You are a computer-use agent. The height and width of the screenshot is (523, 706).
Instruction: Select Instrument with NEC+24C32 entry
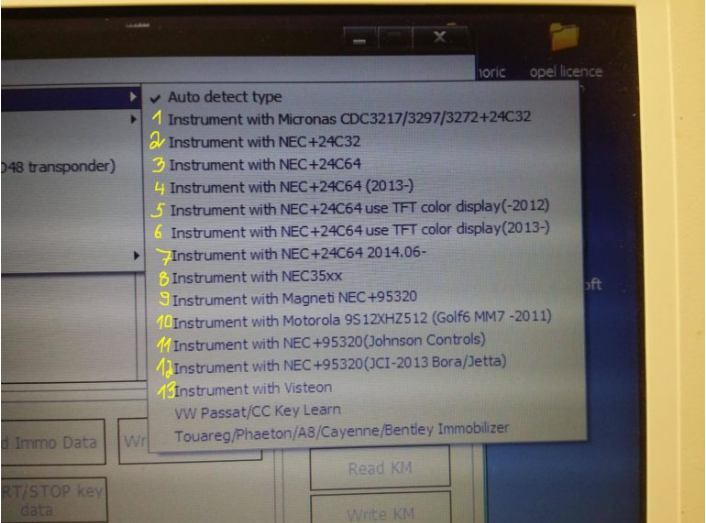[265, 141]
